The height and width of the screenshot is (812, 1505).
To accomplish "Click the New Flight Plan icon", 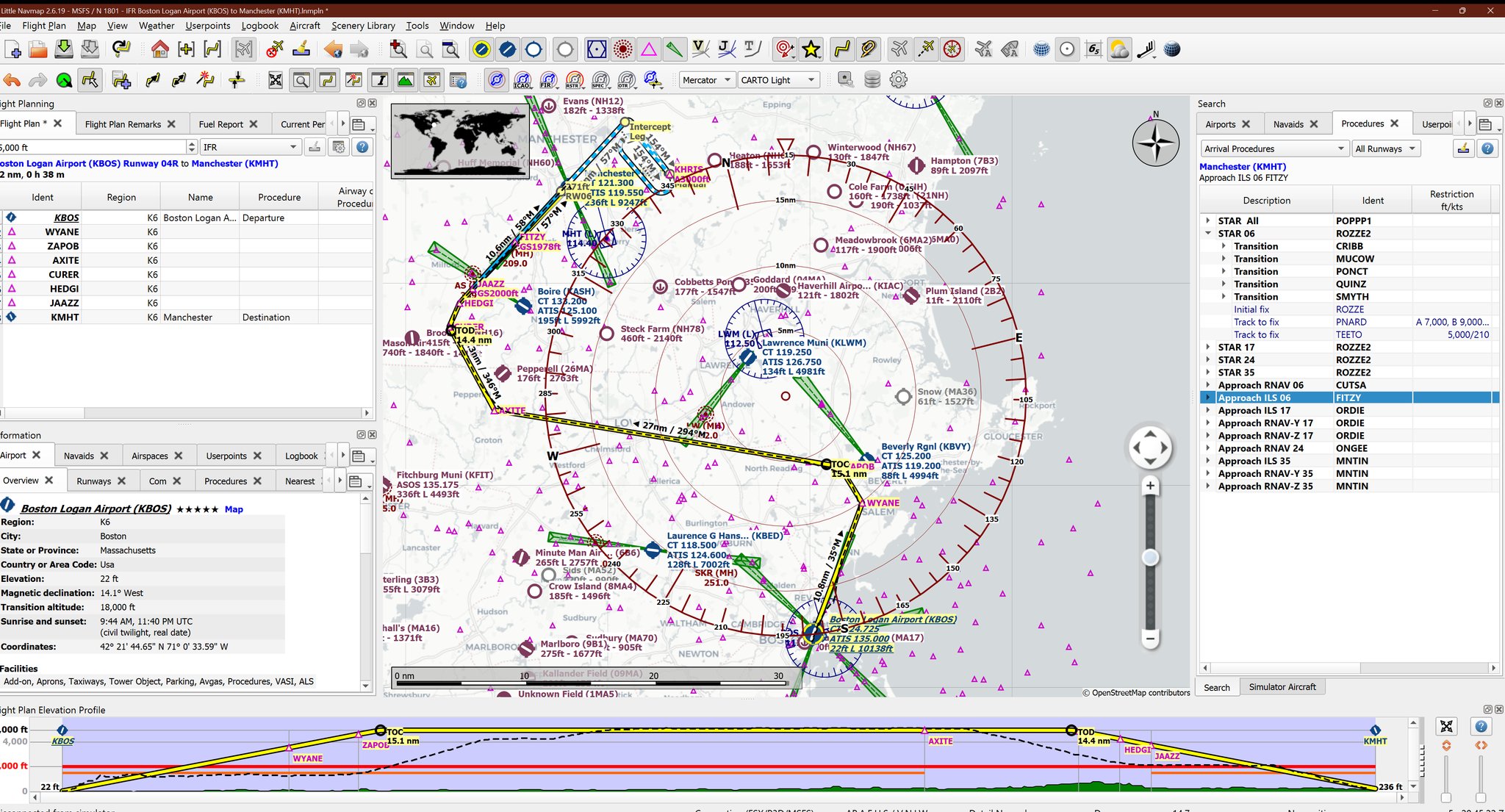I will (x=12, y=49).
